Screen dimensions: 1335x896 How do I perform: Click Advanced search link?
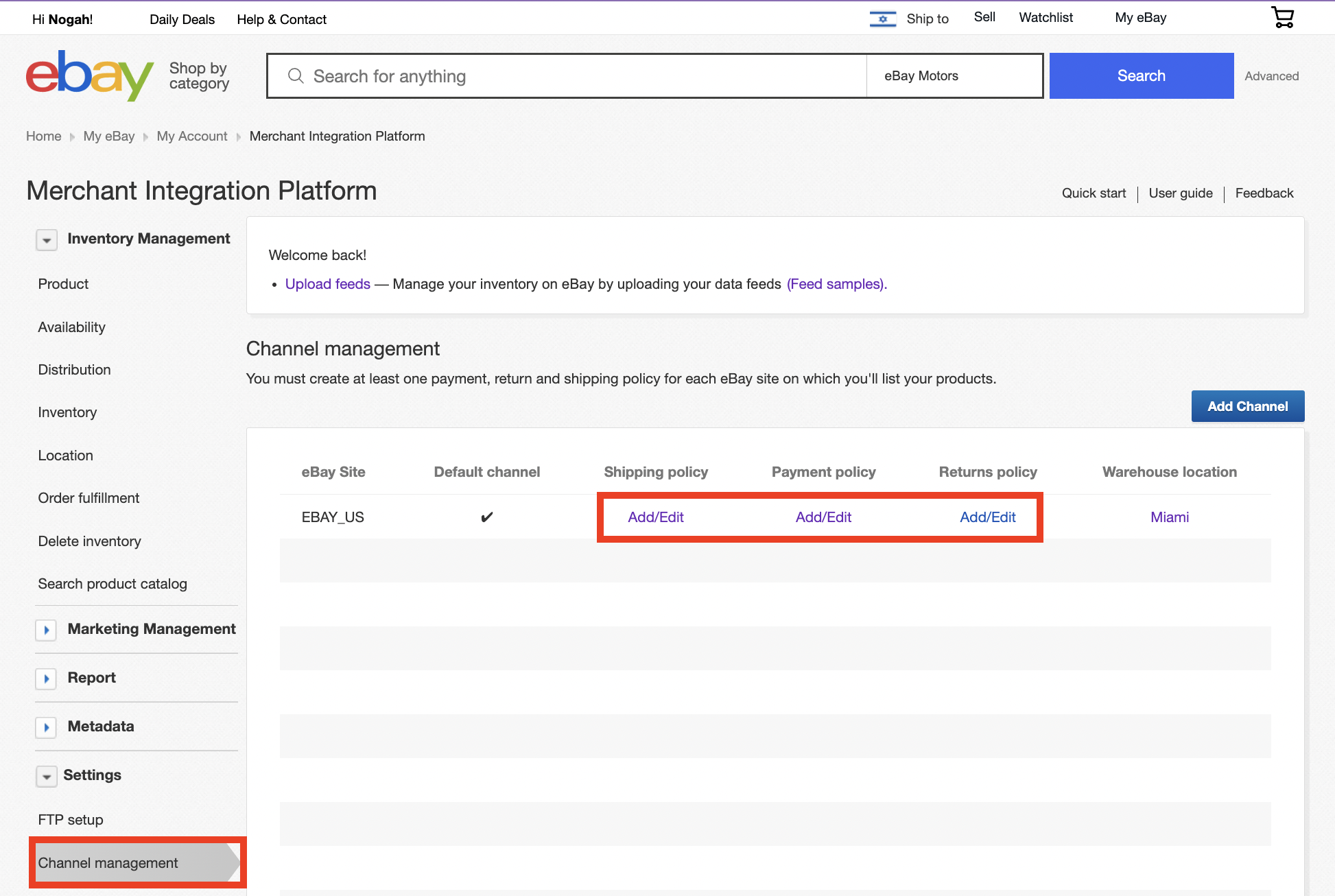(x=1271, y=76)
